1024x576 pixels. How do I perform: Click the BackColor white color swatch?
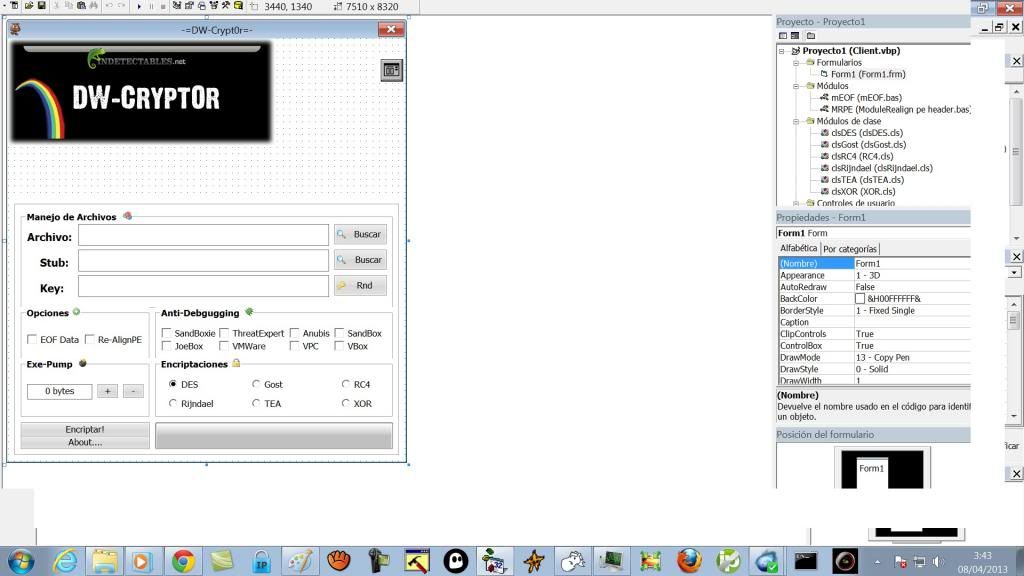tap(860, 298)
